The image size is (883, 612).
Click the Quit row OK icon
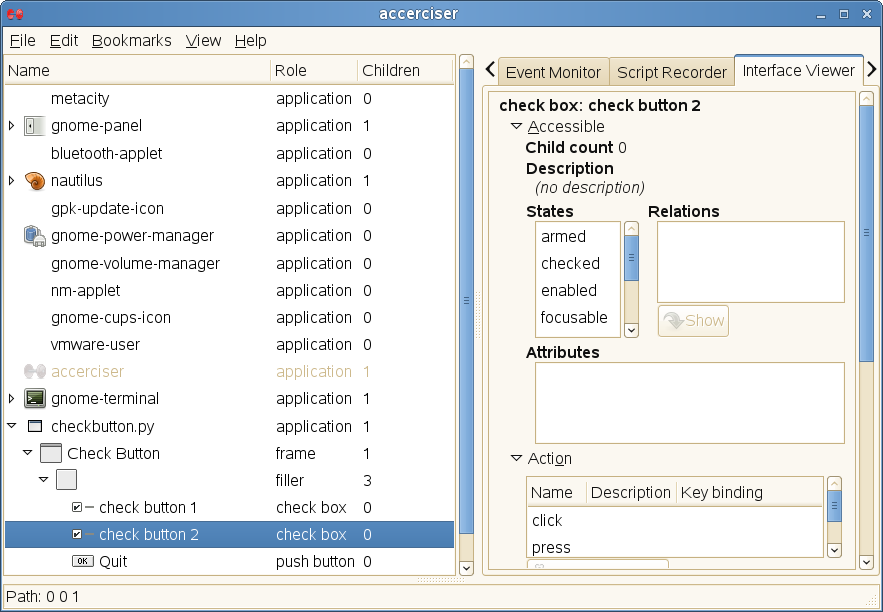click(x=82, y=561)
